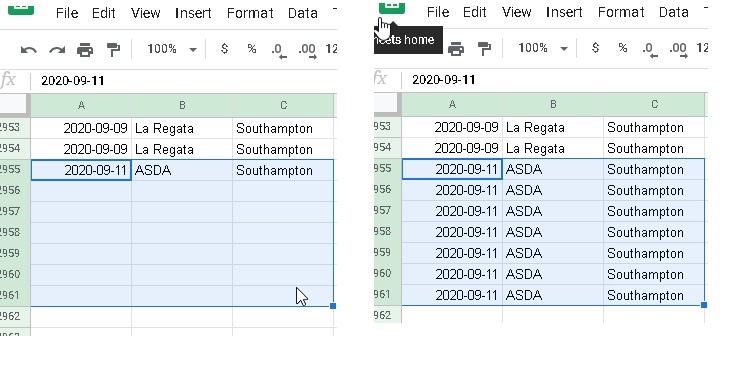Click fill handle of selection in right window
The image size is (741, 373).
pyautogui.click(x=704, y=305)
